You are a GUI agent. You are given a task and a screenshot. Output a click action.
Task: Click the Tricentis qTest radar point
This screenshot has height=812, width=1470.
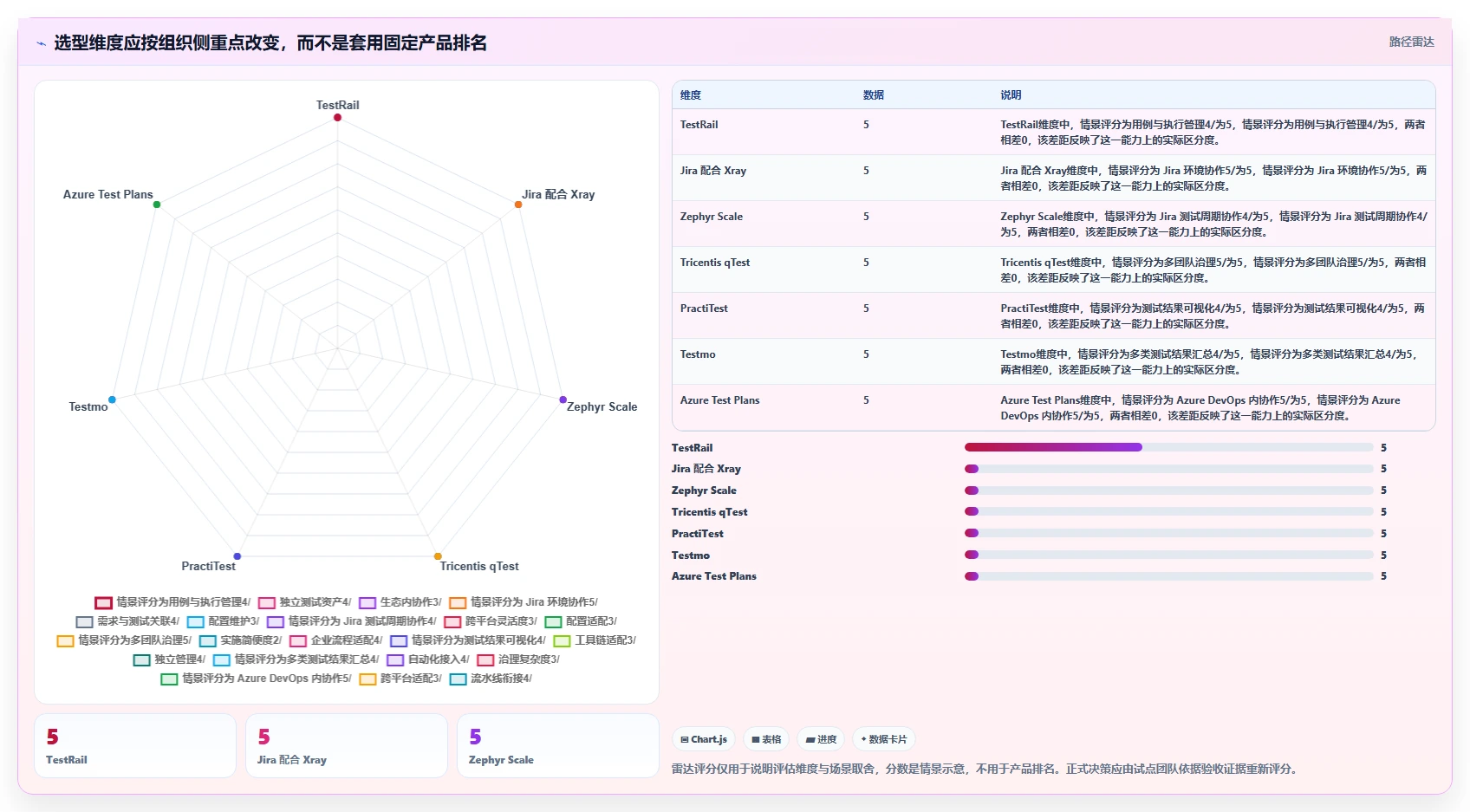point(438,556)
